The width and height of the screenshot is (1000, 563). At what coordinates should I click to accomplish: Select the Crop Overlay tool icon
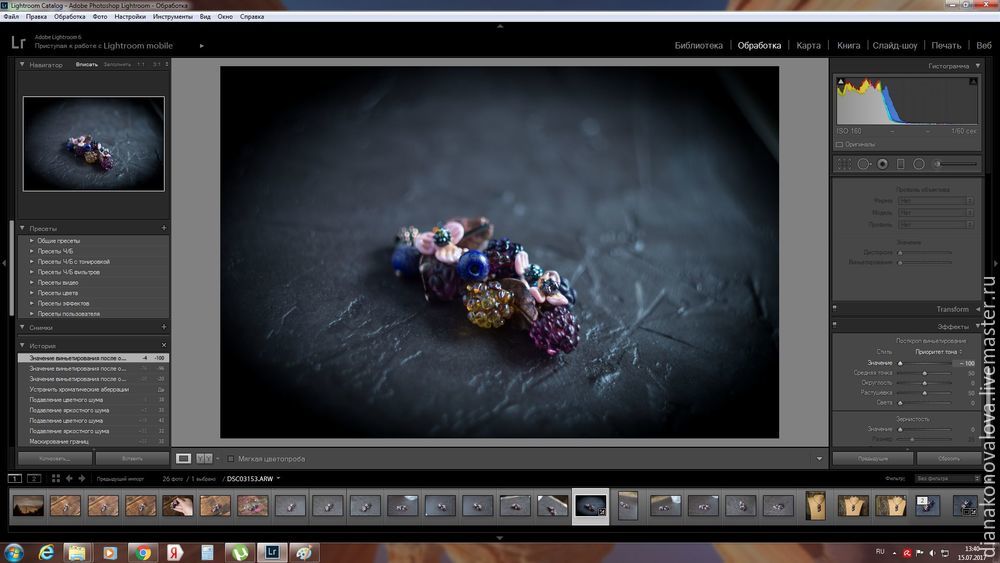844,164
